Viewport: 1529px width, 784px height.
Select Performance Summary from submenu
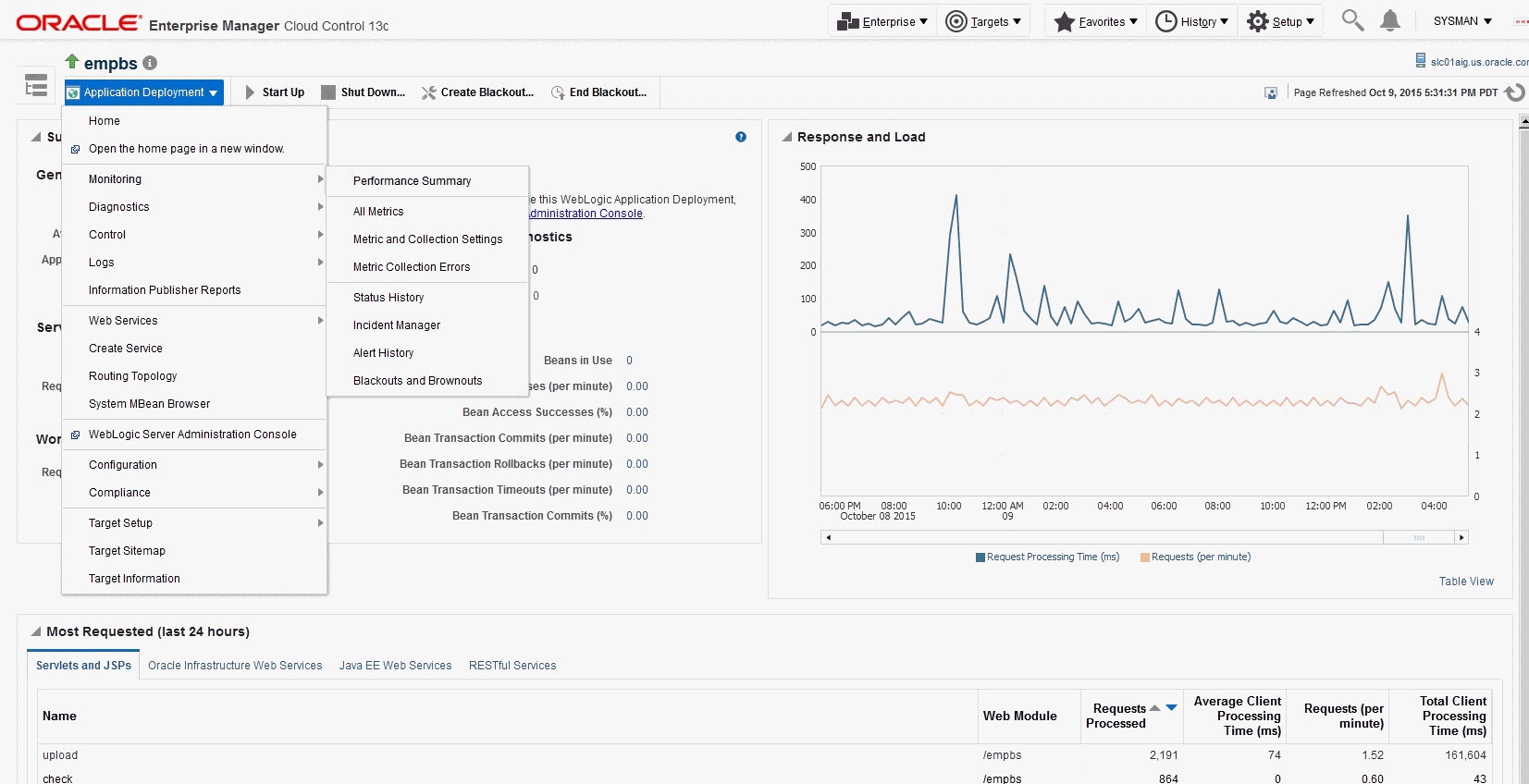coord(412,181)
